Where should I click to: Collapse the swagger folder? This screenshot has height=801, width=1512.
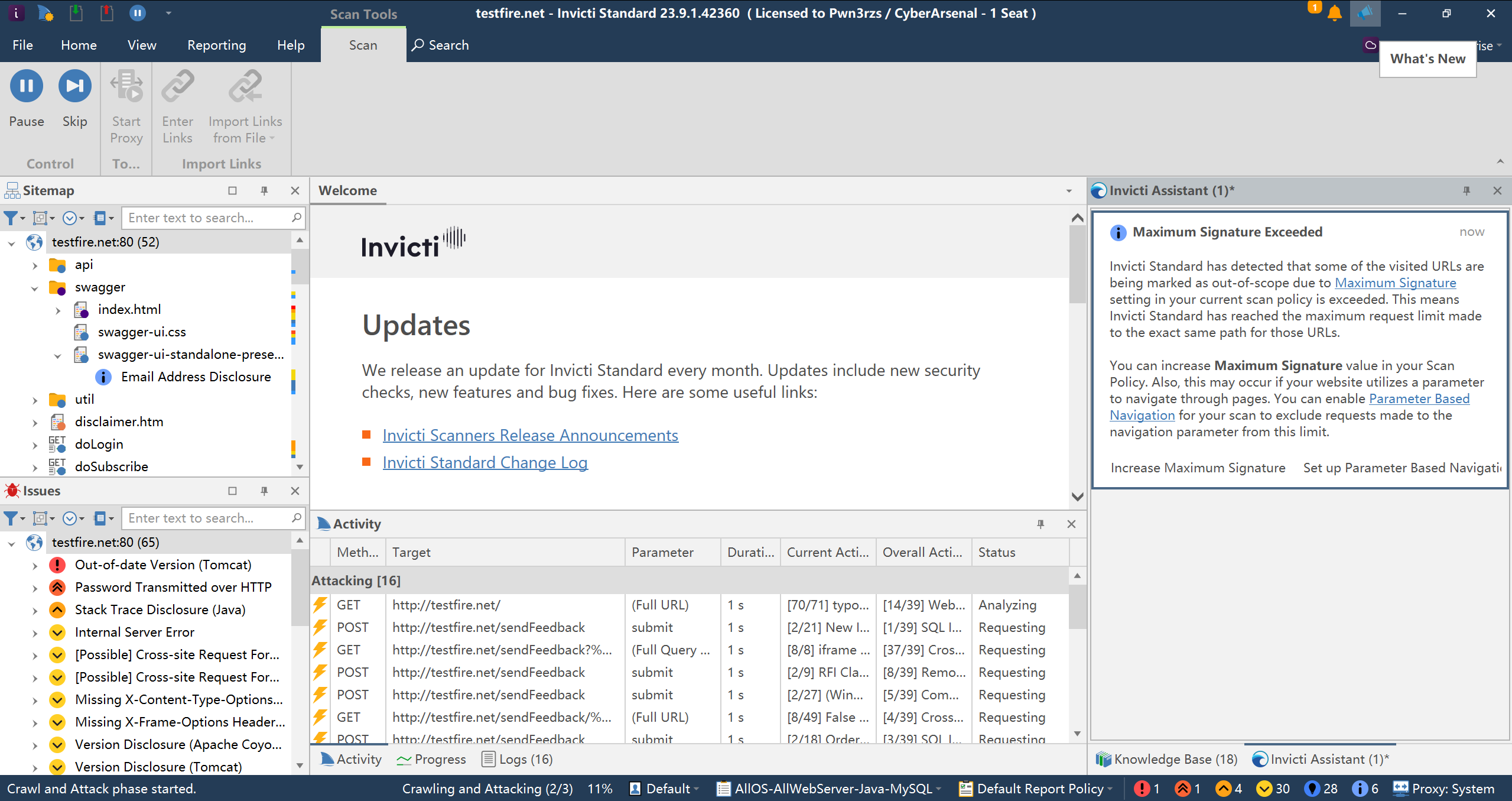pyautogui.click(x=35, y=288)
